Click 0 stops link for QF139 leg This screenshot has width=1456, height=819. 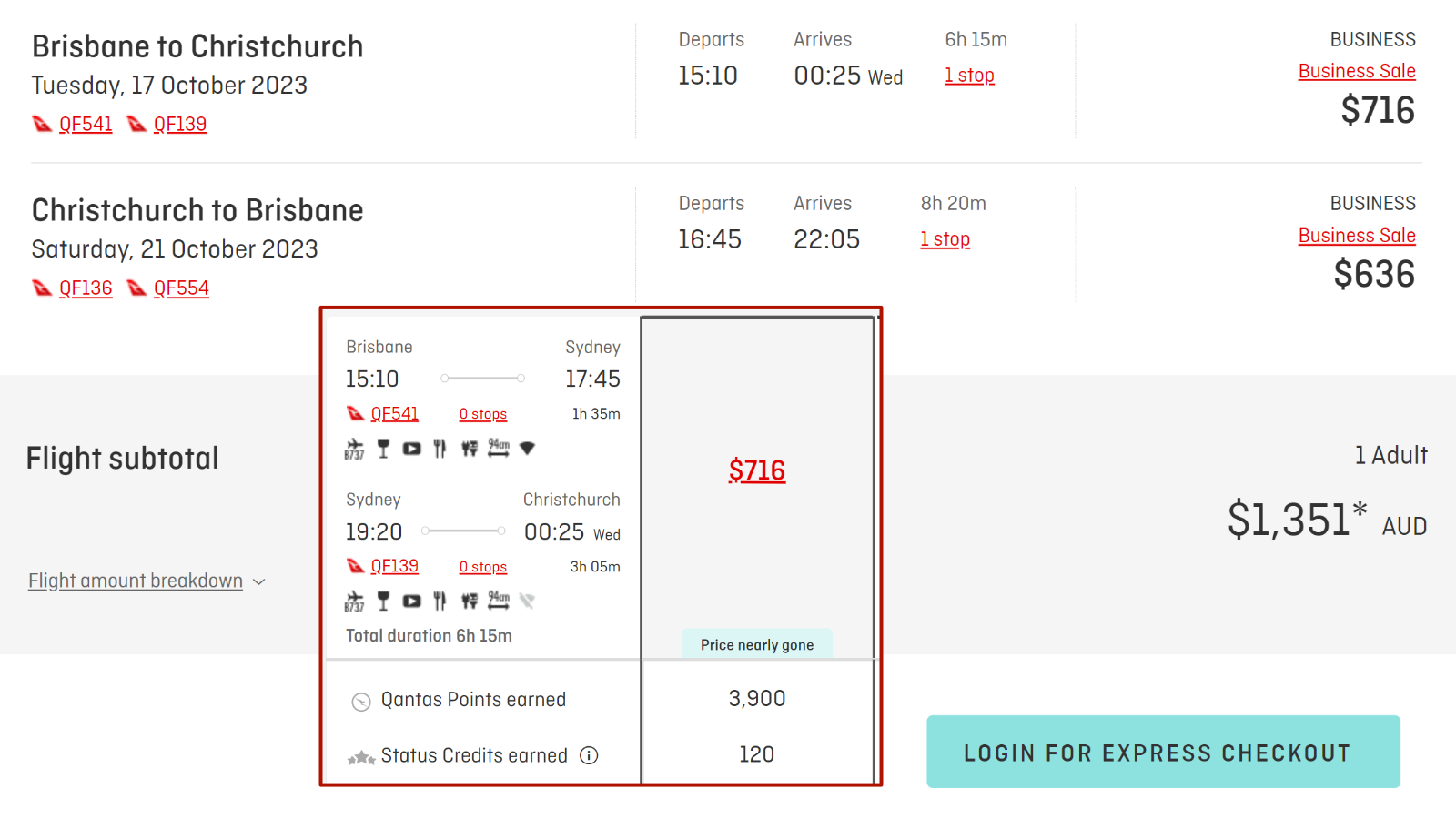click(x=483, y=567)
